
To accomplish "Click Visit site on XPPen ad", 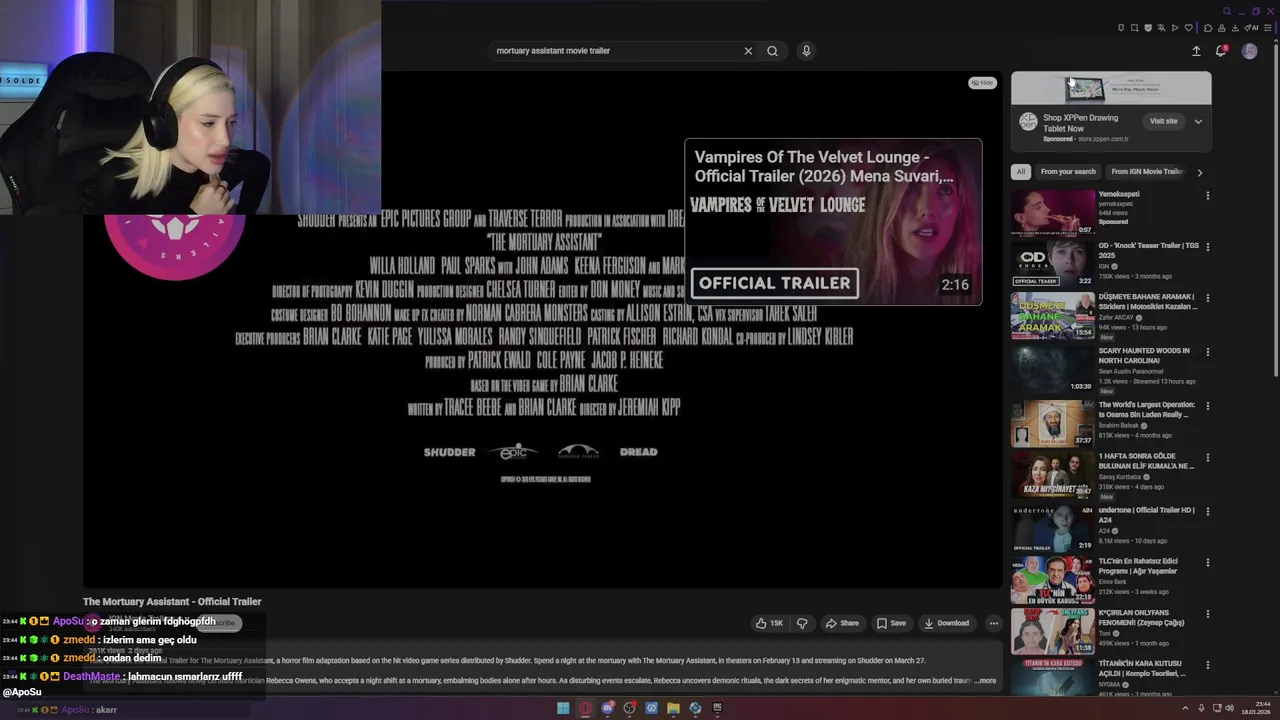I will (1163, 121).
